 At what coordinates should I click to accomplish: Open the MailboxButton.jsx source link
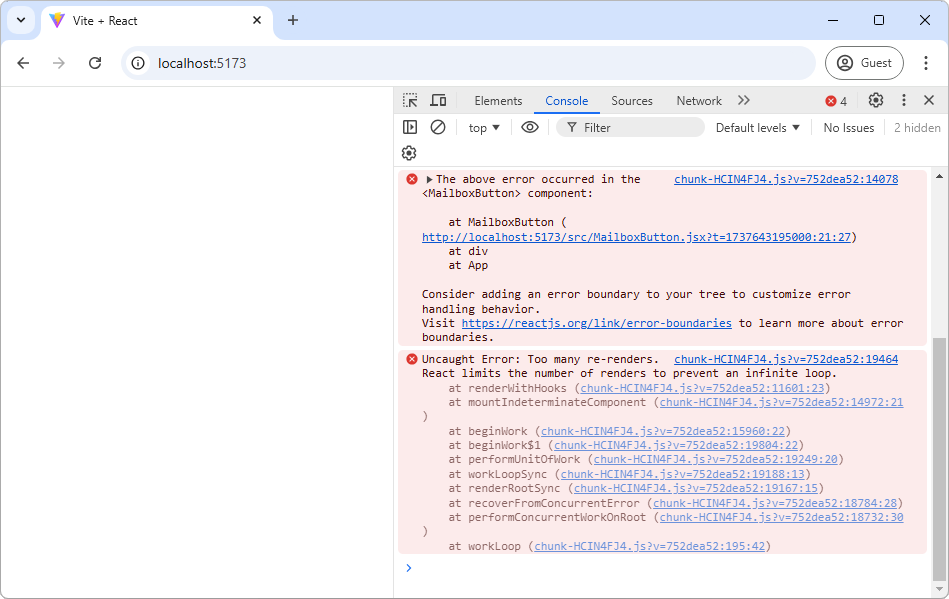[x=636, y=237]
